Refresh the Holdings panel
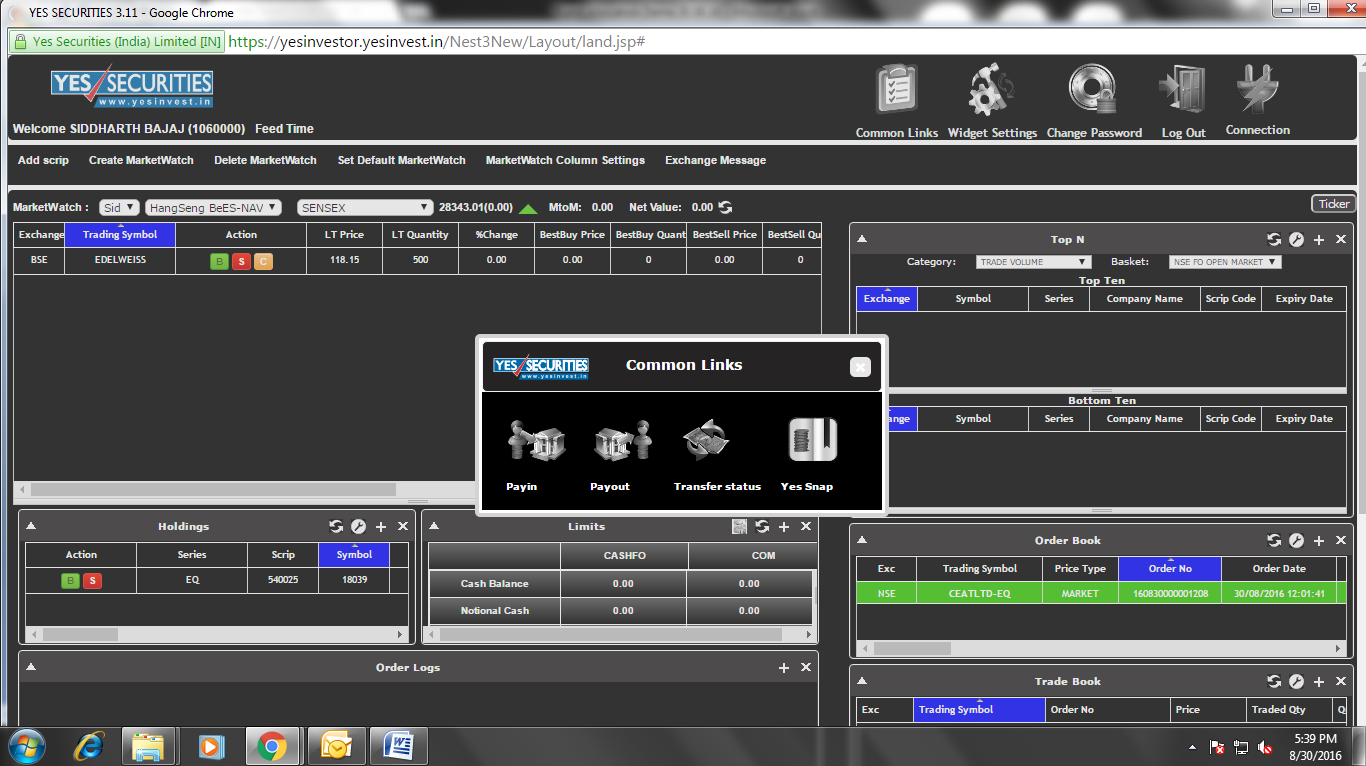 tap(336, 527)
